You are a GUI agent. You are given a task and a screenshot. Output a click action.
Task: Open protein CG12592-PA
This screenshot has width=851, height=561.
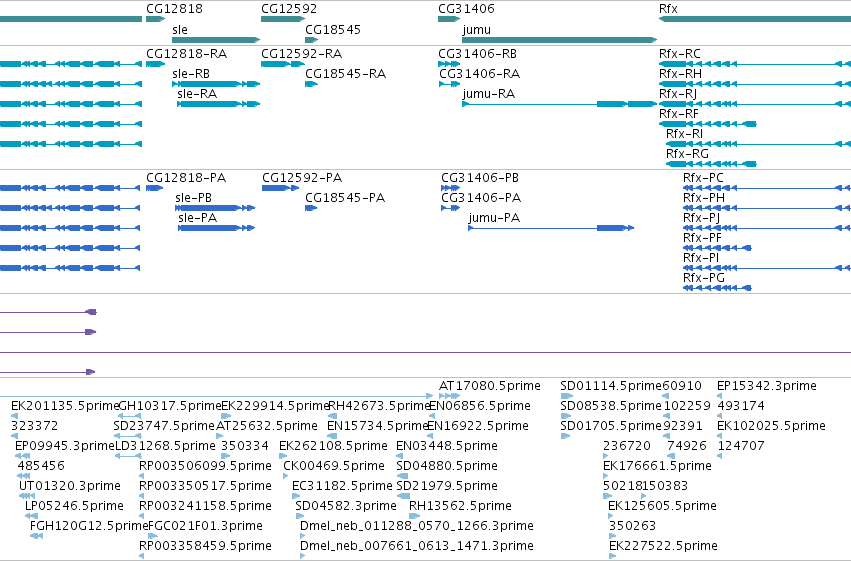[302, 178]
